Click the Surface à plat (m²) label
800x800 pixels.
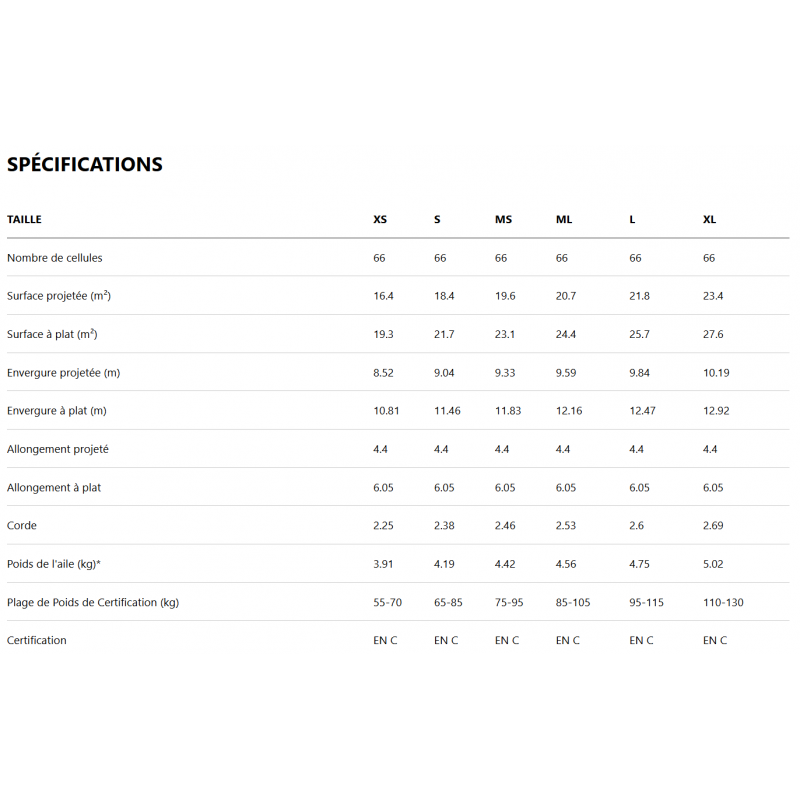click(52, 334)
